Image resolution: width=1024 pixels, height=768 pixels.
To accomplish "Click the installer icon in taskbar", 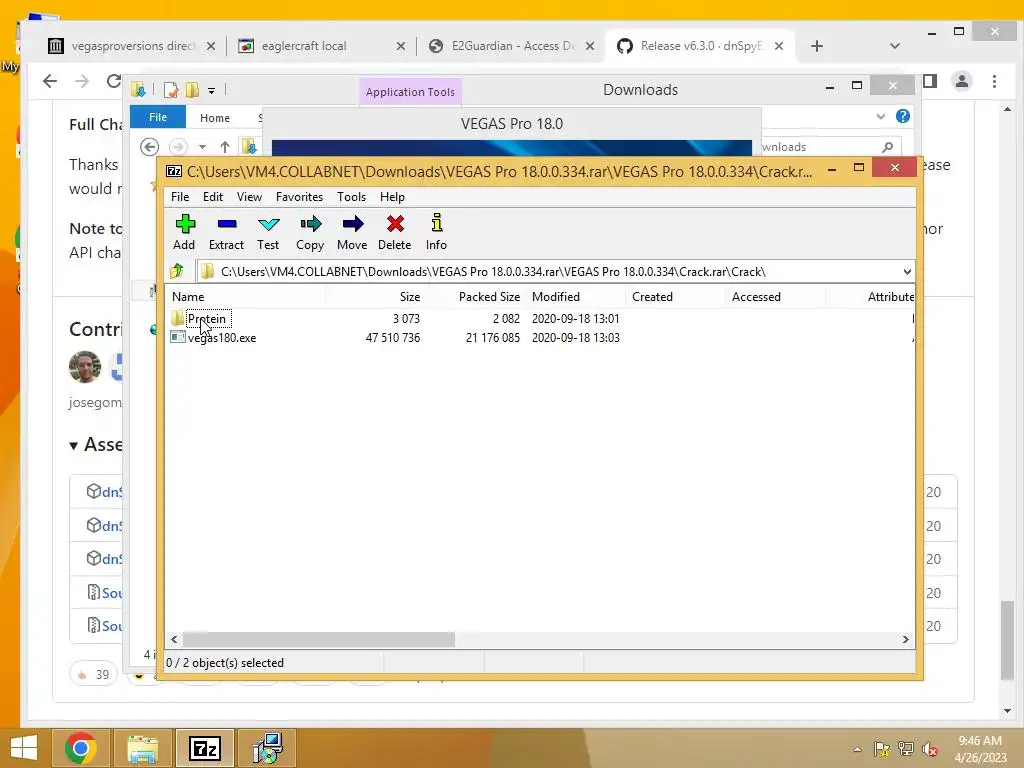I will coord(267,748).
